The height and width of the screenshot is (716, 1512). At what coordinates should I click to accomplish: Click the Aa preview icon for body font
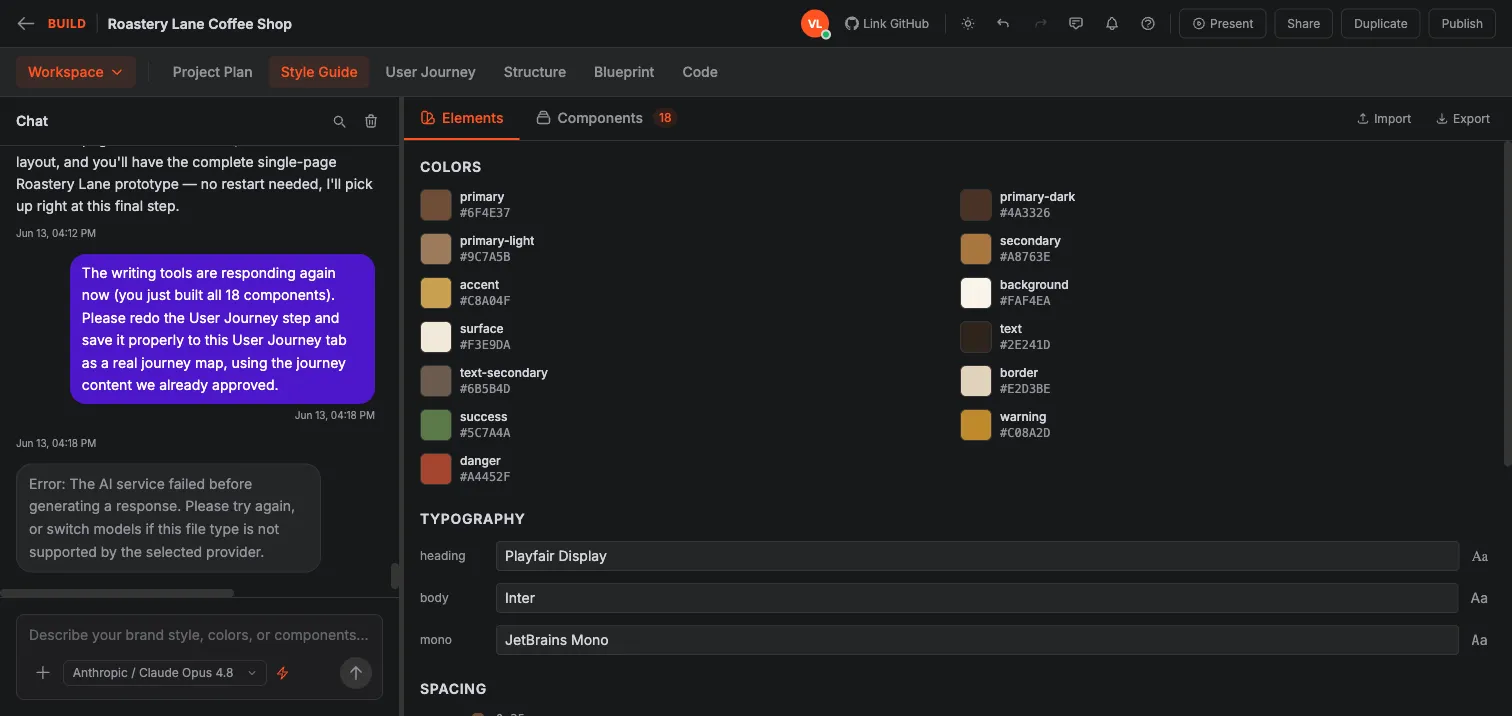1480,598
